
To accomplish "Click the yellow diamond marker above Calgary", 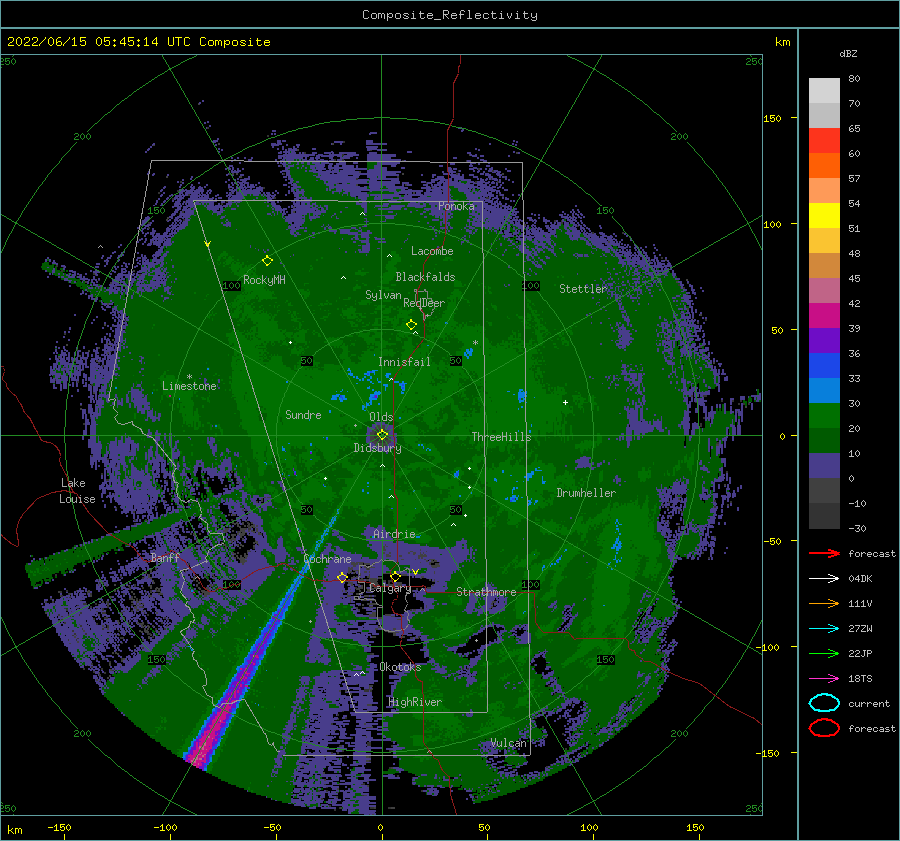I will 395,576.
